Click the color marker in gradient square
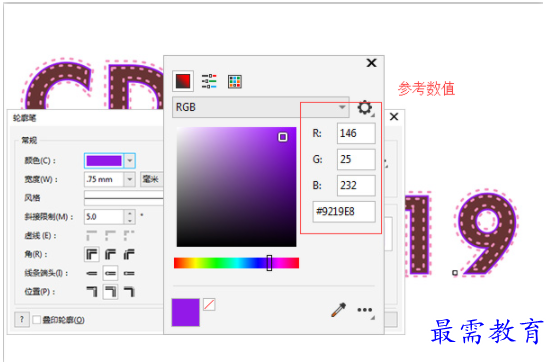Viewport: 552px width, 363px height. pos(283,137)
